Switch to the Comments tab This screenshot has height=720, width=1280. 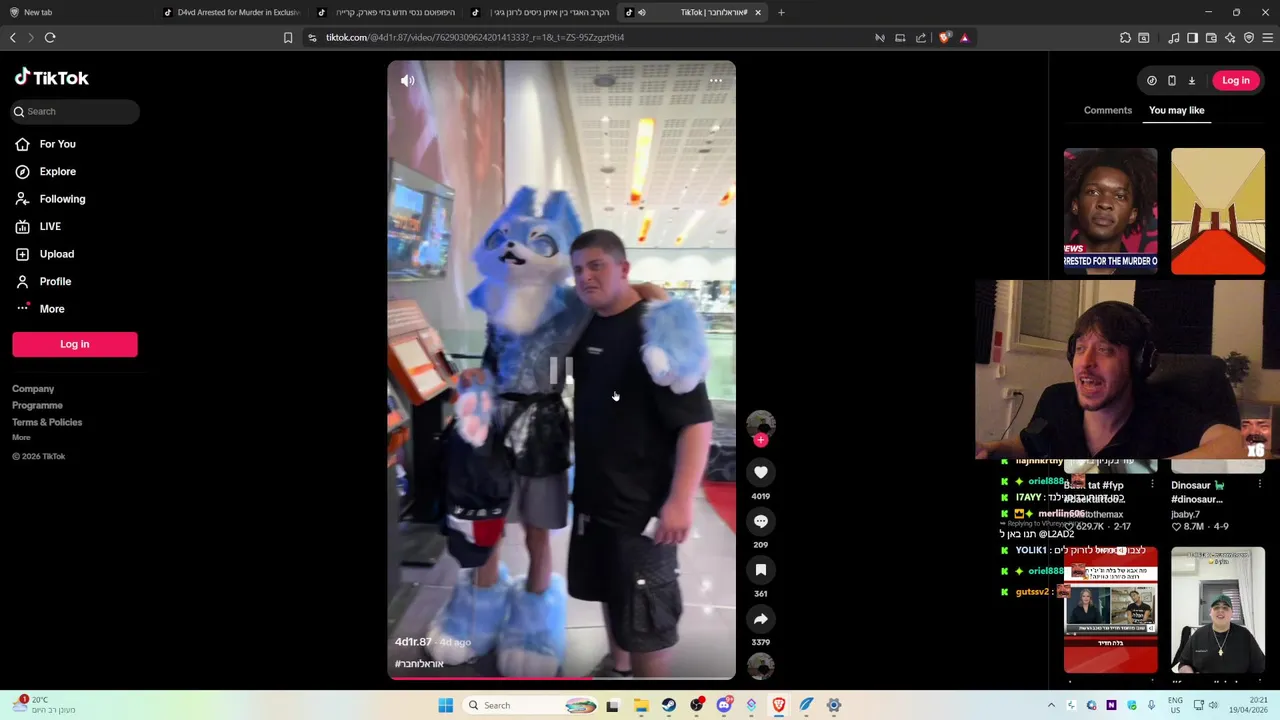[x=1108, y=110]
